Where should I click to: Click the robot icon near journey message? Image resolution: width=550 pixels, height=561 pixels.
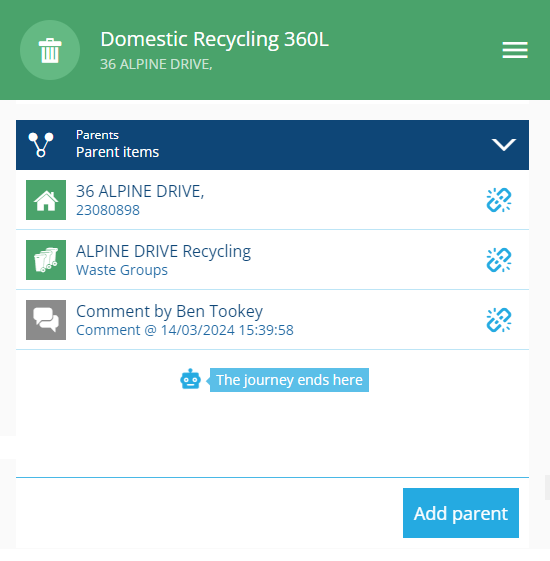tap(190, 379)
